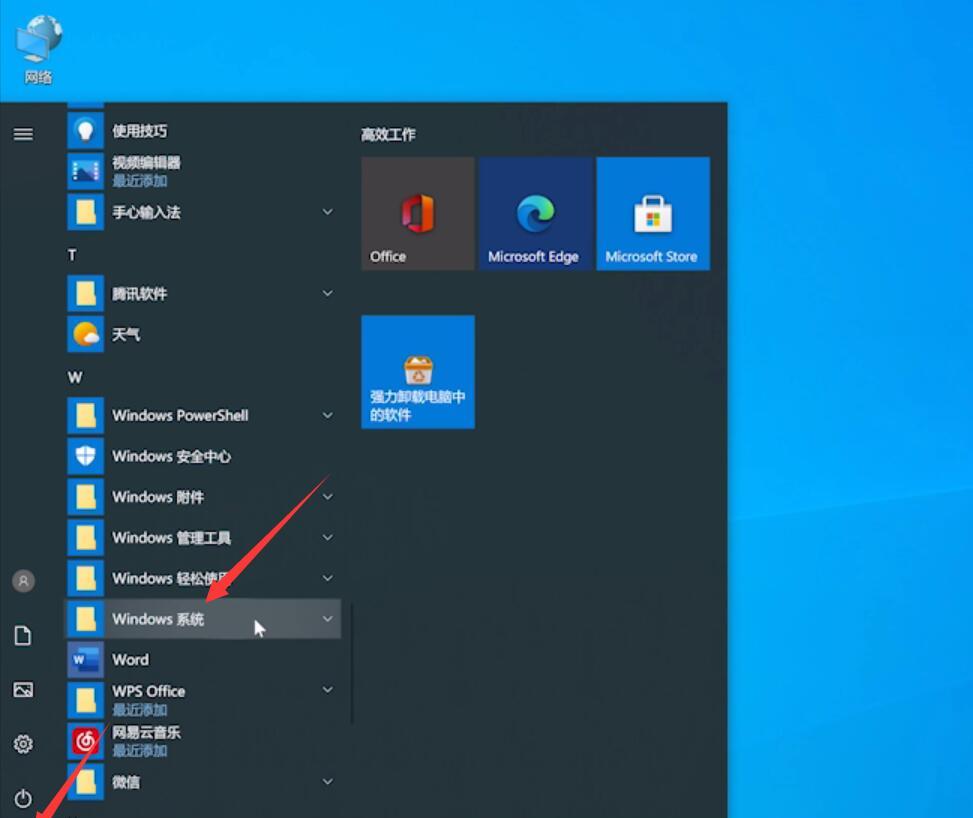The width and height of the screenshot is (973, 818).
Task: Click the Power button icon
Action: point(23,798)
